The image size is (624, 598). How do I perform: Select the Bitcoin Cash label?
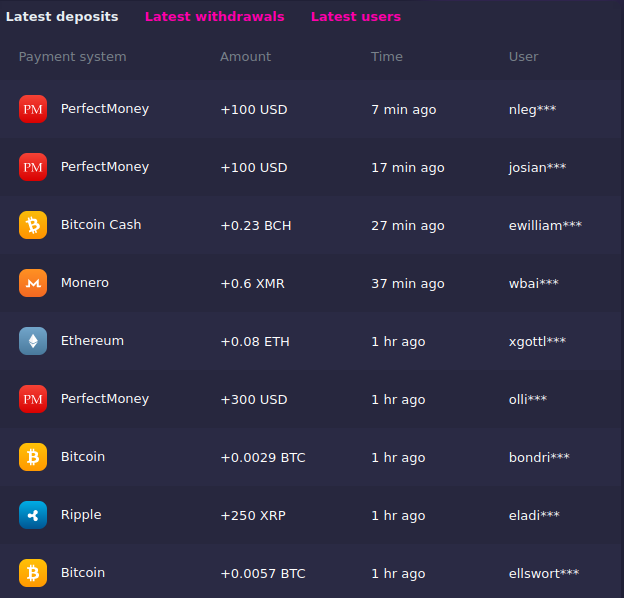[x=101, y=225]
